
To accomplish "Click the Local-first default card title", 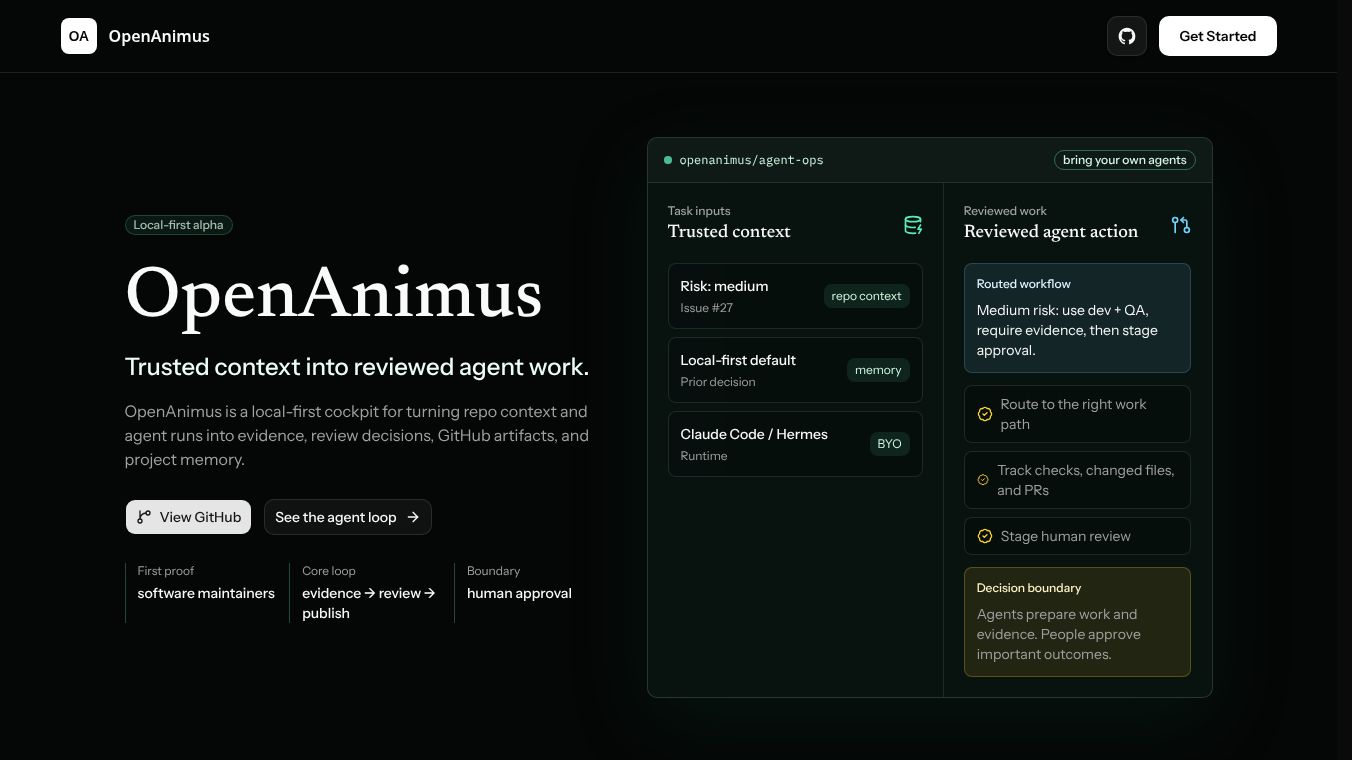I will point(738,360).
